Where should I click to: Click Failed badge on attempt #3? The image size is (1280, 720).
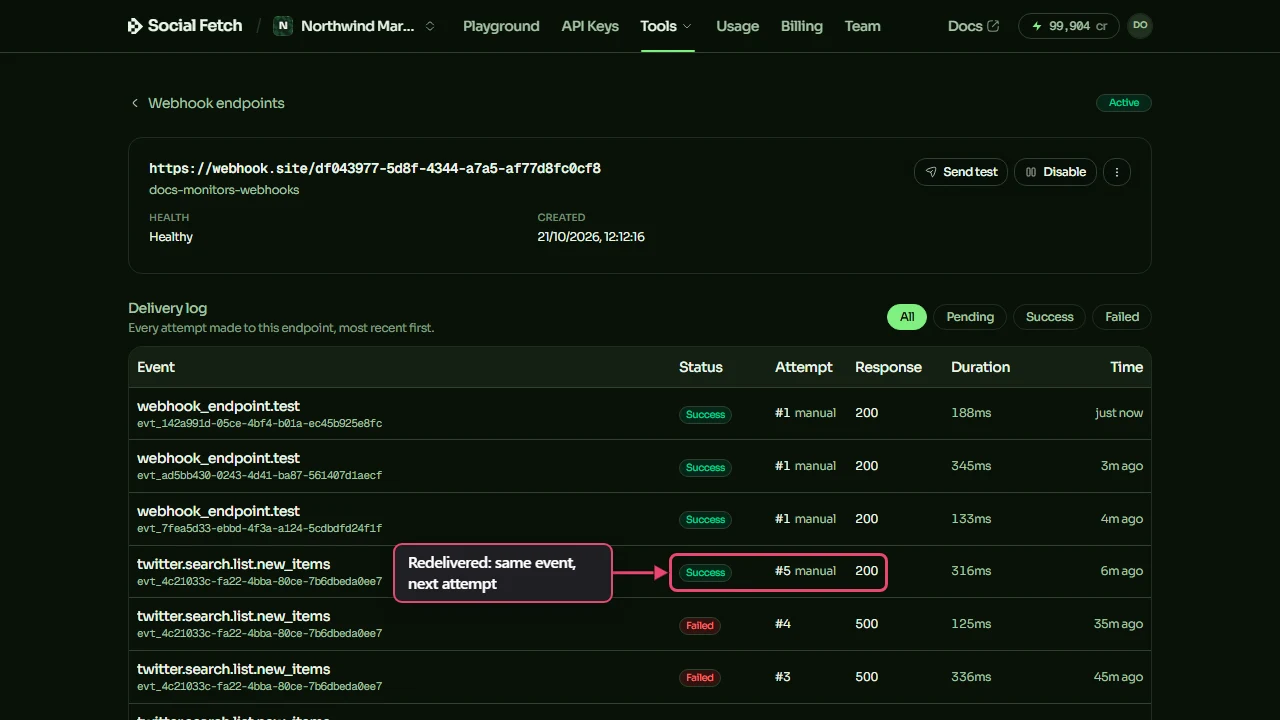[700, 678]
